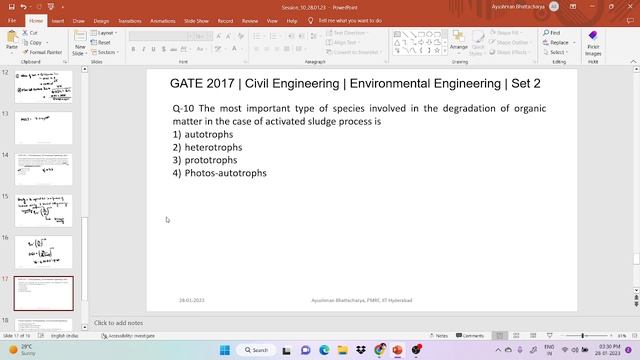Select the rectangle shape in shapes gallery
This screenshot has width=640, height=360.
coord(421,34)
